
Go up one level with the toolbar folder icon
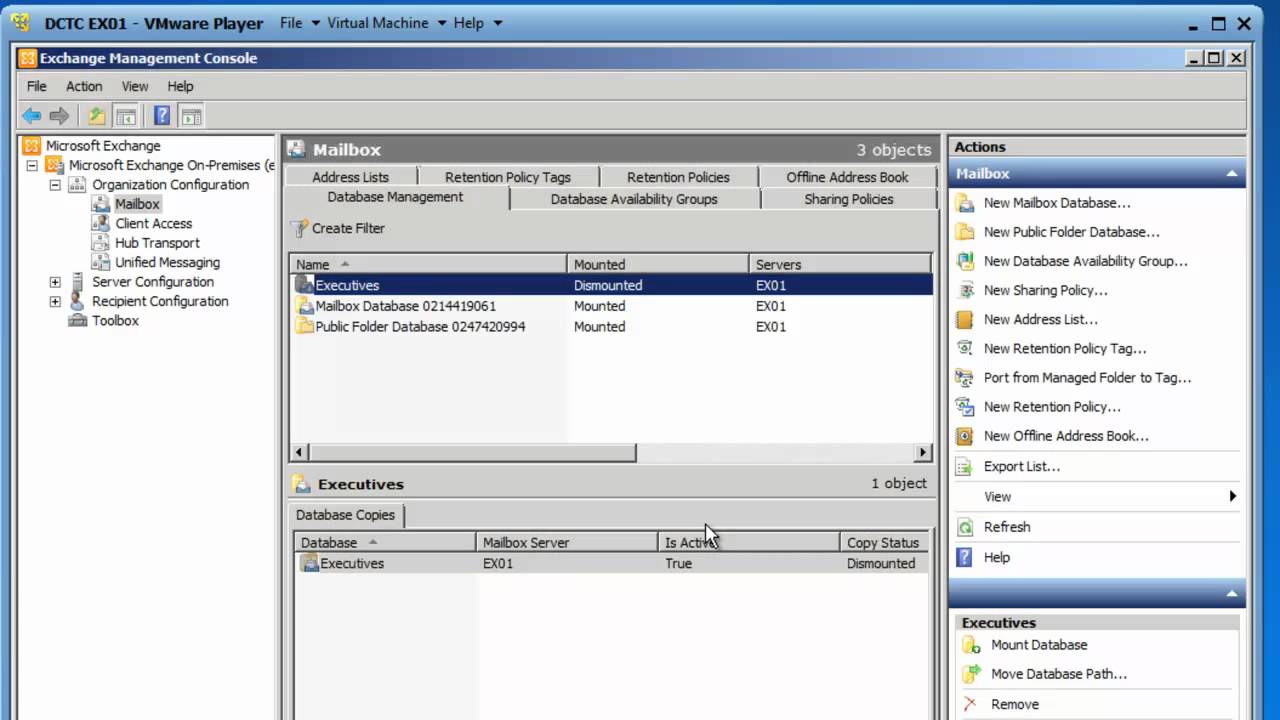click(x=96, y=116)
